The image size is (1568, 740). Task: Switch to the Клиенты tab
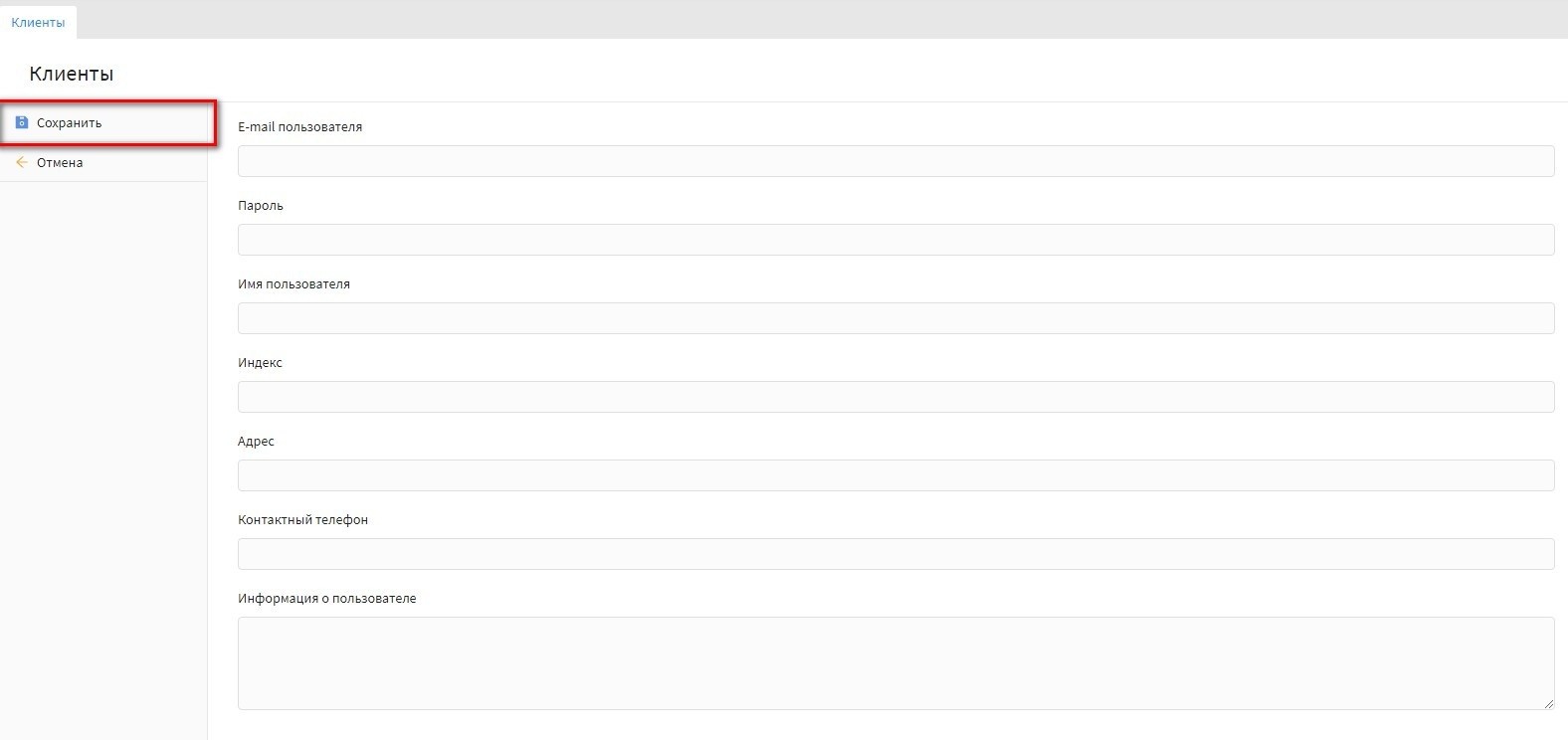(38, 22)
